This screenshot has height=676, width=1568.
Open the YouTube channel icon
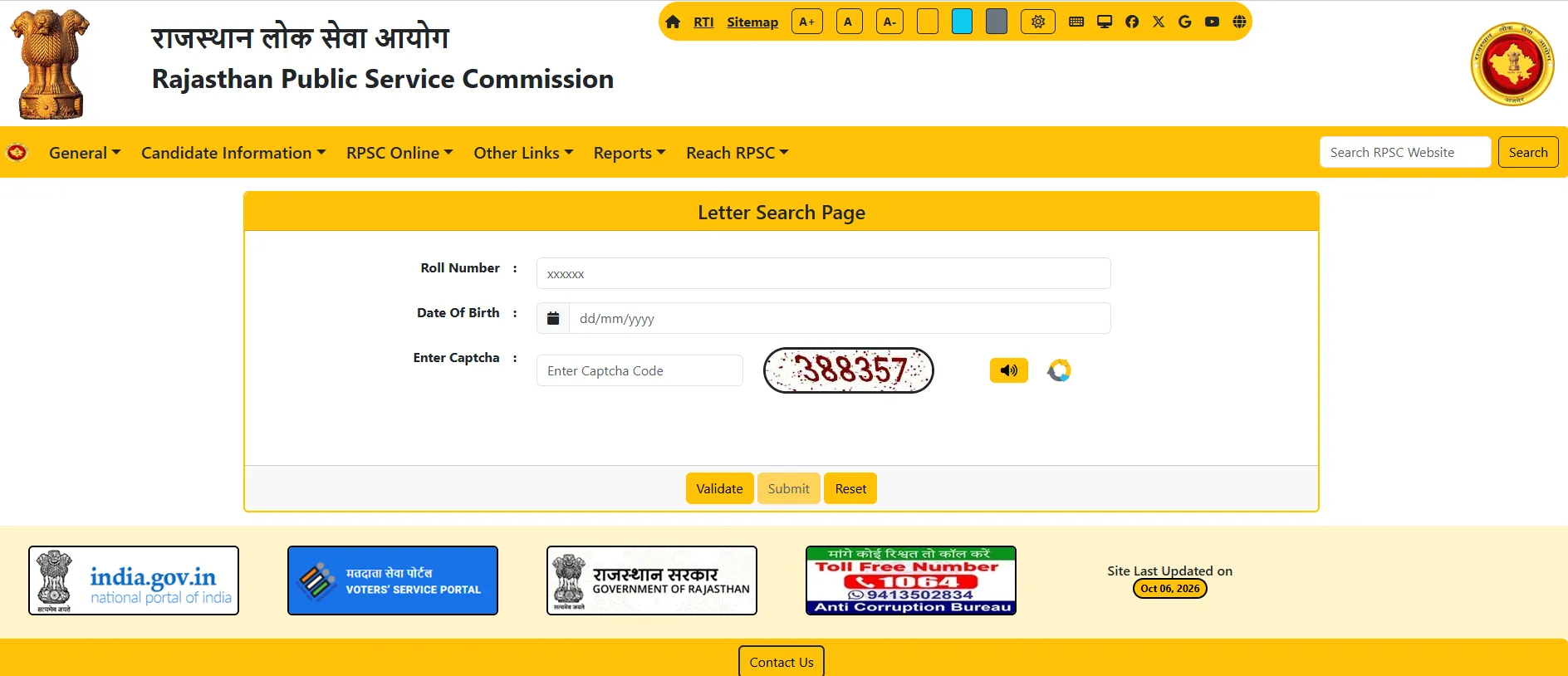[1213, 22]
